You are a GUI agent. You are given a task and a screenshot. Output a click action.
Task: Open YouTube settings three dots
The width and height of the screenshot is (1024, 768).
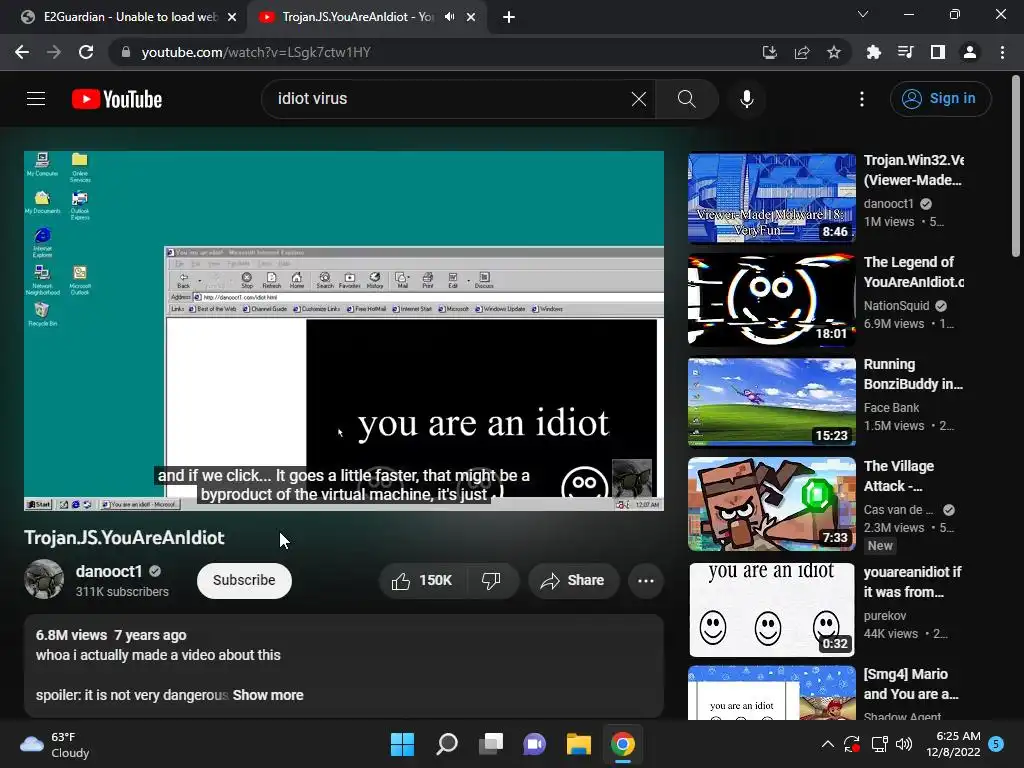pos(861,99)
